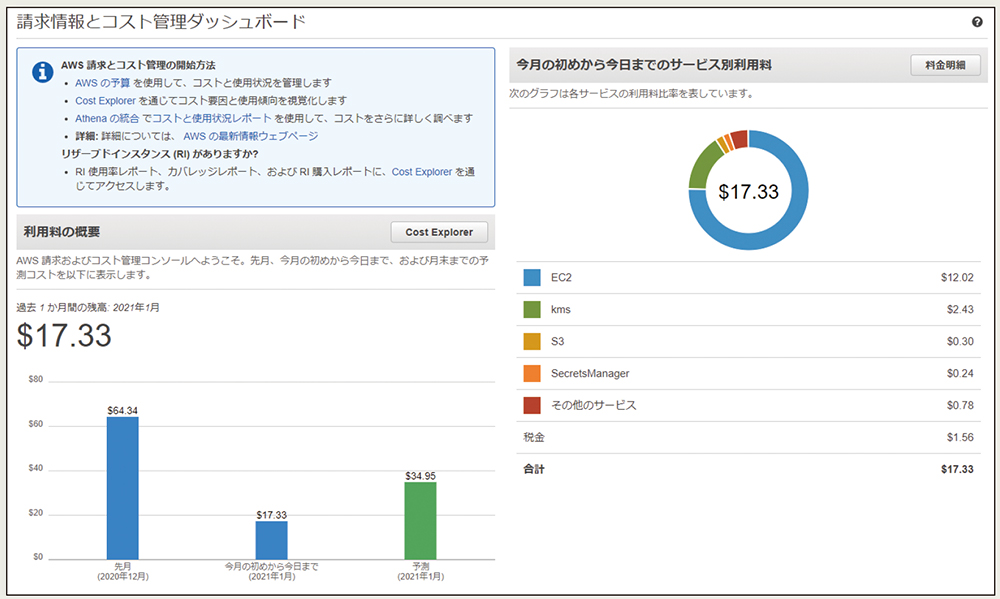Image resolution: width=1000 pixels, height=599 pixels.
Task: Click the $2.43 kms amount
Action: 960,309
